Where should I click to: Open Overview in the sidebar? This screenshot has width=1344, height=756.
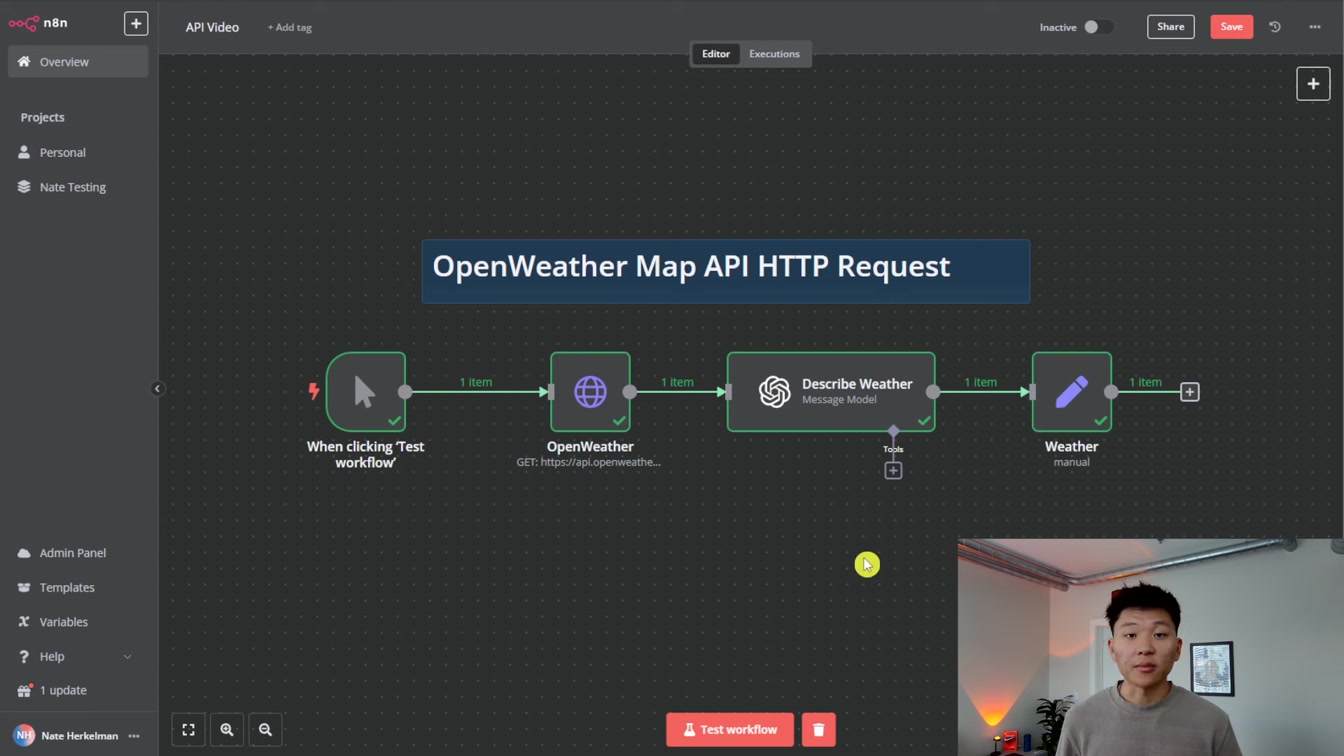(78, 62)
